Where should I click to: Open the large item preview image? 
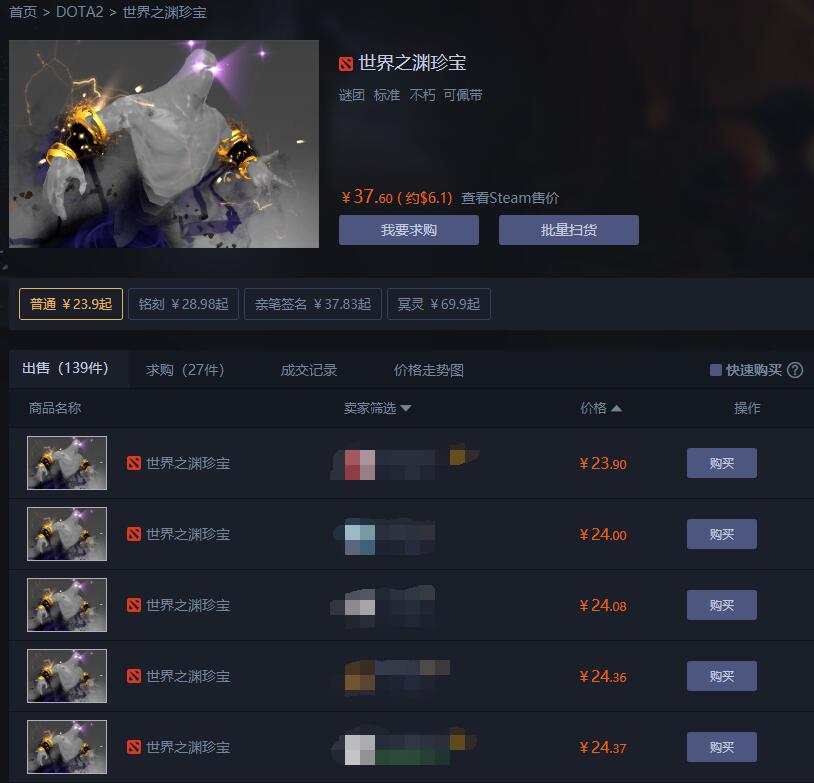coord(164,144)
